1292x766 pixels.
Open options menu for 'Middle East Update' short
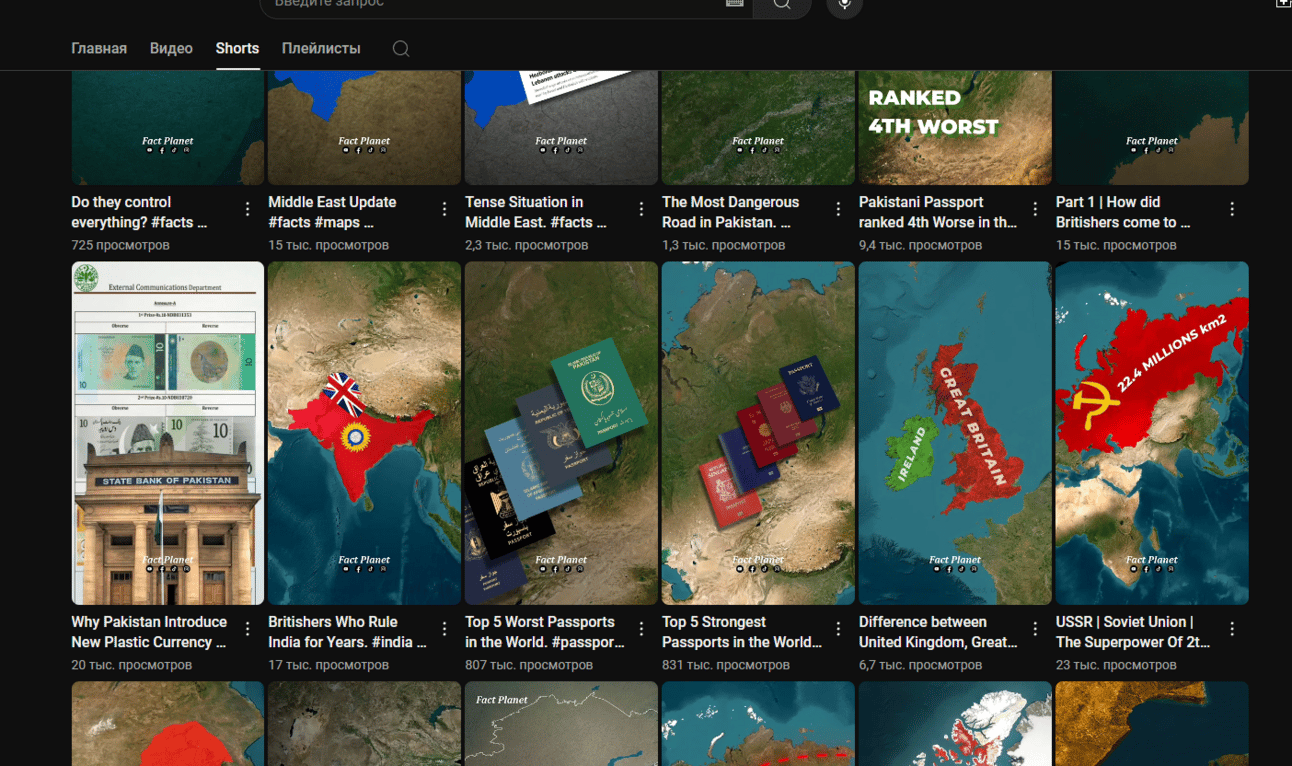(x=444, y=209)
